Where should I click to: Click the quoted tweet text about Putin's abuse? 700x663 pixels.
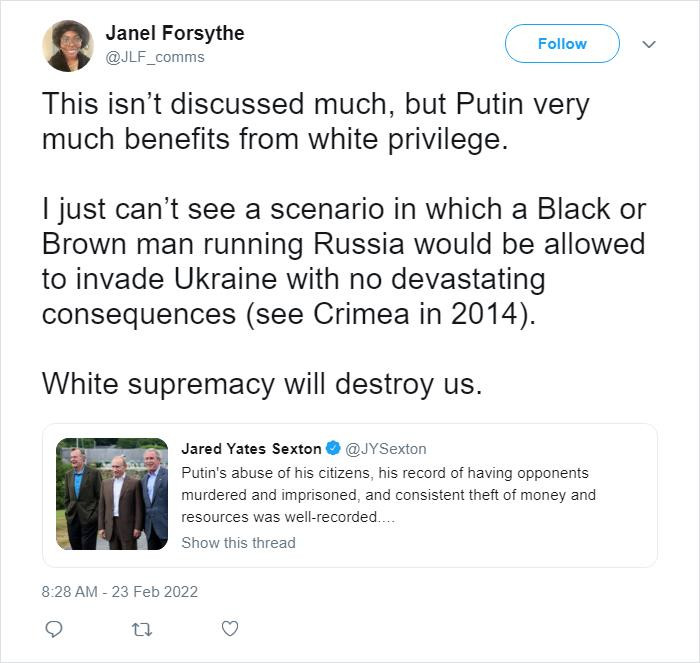pos(388,495)
